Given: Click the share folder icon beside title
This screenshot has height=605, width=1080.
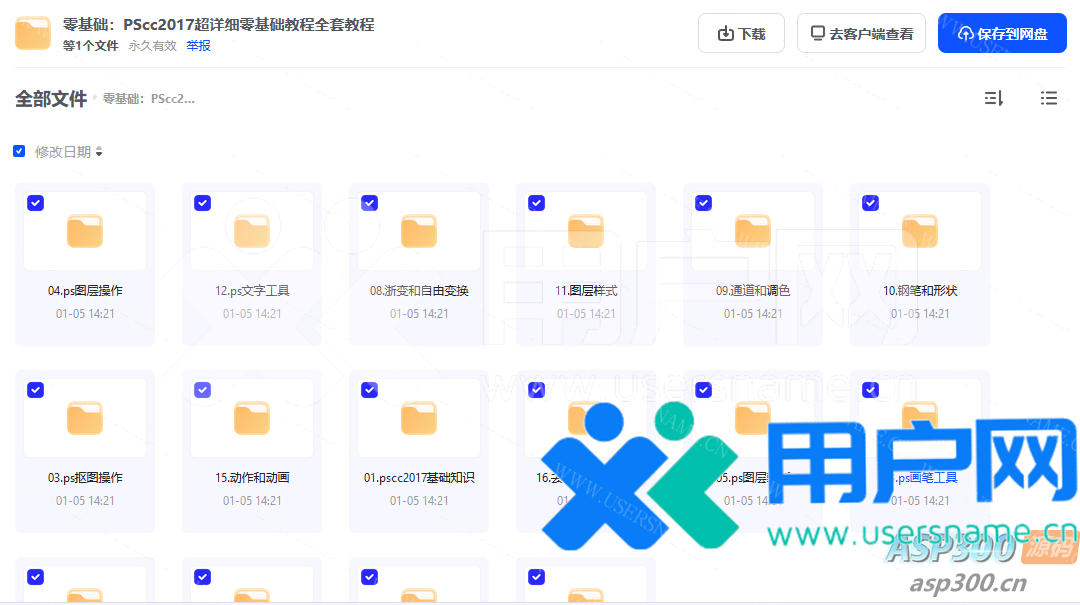Looking at the screenshot, I should pos(33,33).
